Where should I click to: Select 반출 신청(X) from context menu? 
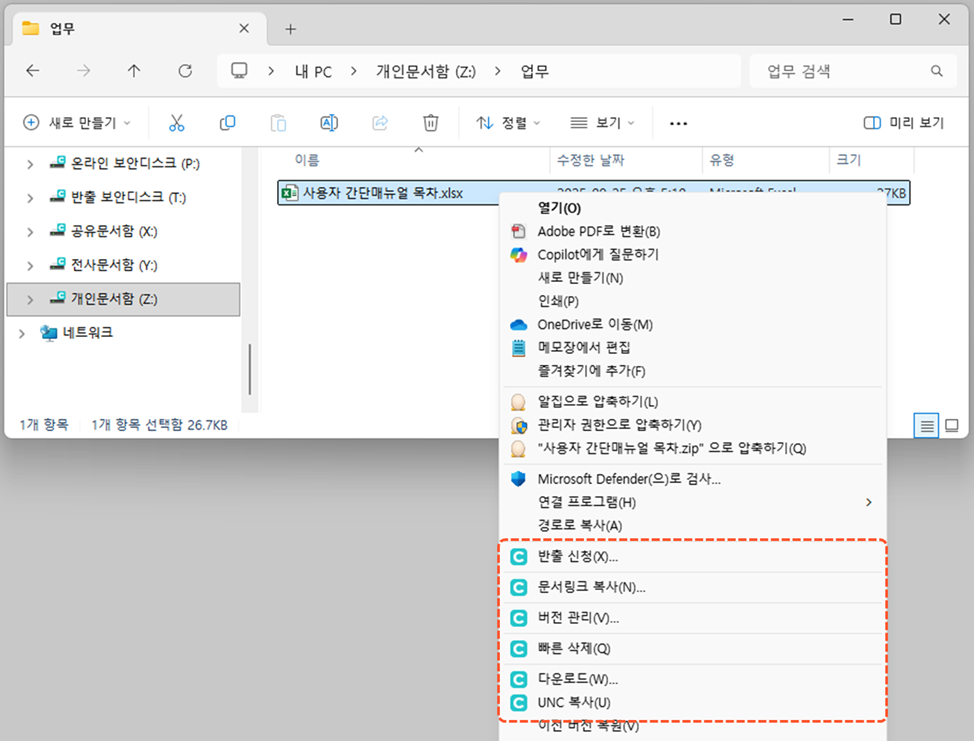point(578,557)
